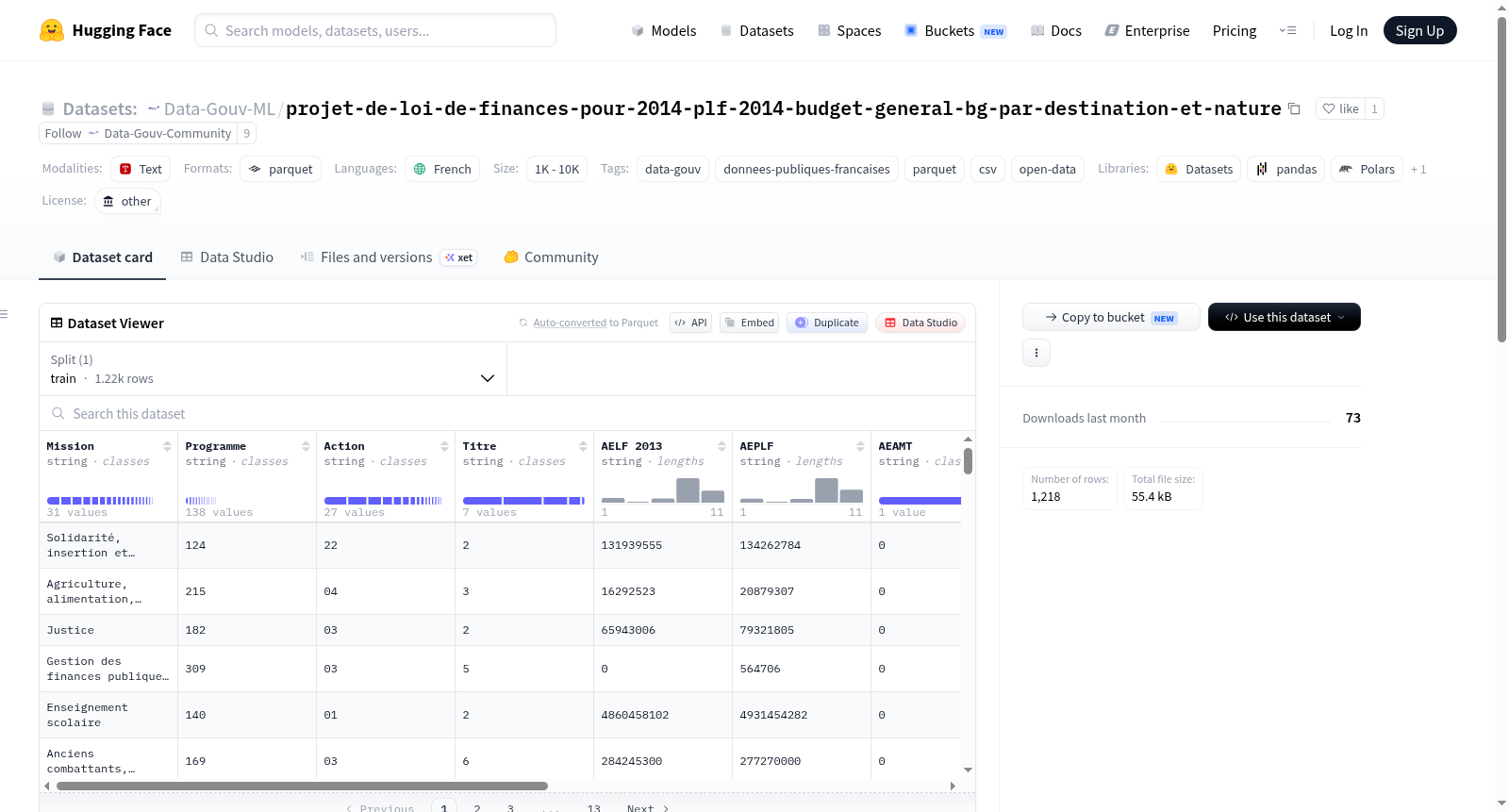Sort the Titre column
The height and width of the screenshot is (812, 1509).
[583, 446]
